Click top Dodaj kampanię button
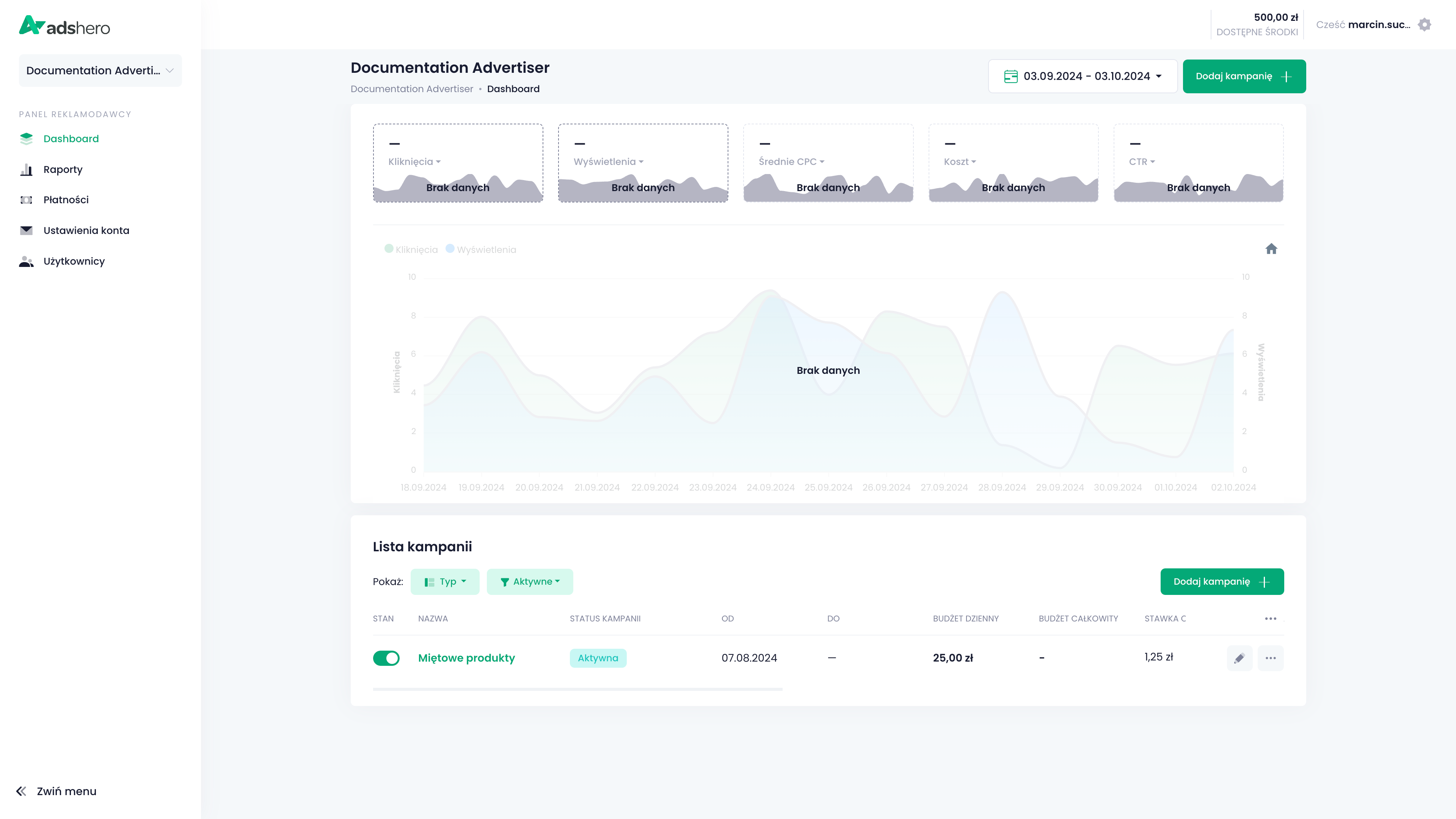Screen dimensions: 1456x819 [x=1244, y=76]
